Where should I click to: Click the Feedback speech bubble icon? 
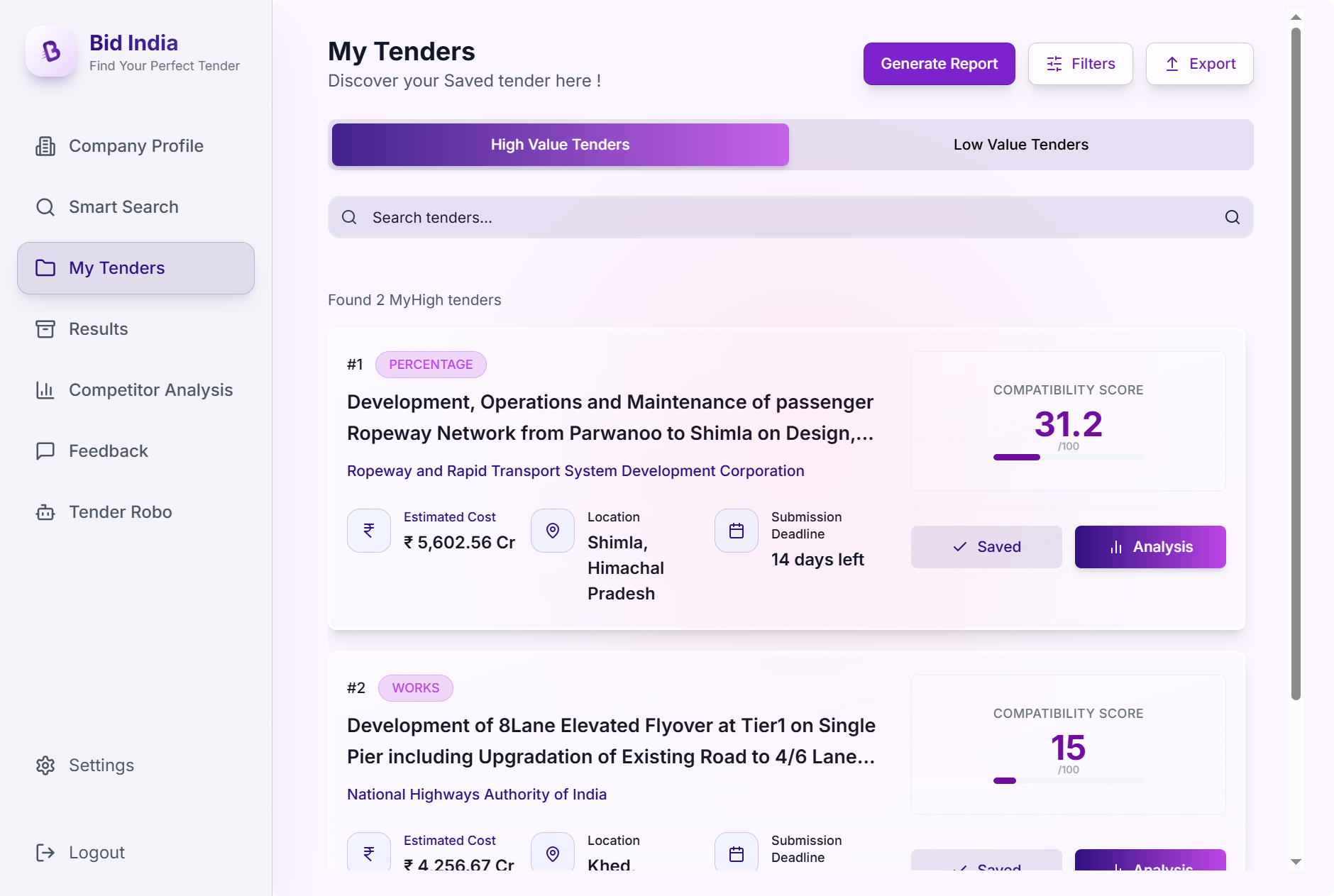[45, 451]
